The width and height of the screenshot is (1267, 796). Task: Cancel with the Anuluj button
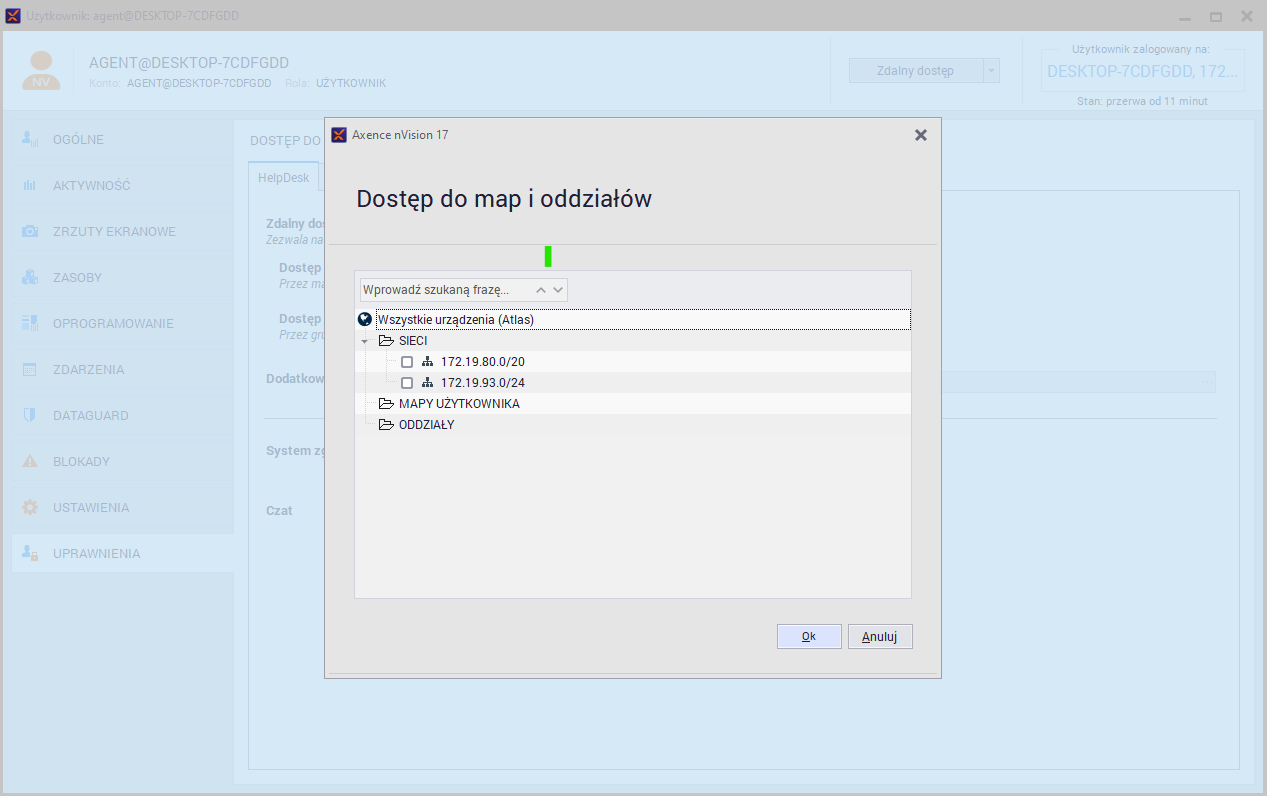click(880, 636)
